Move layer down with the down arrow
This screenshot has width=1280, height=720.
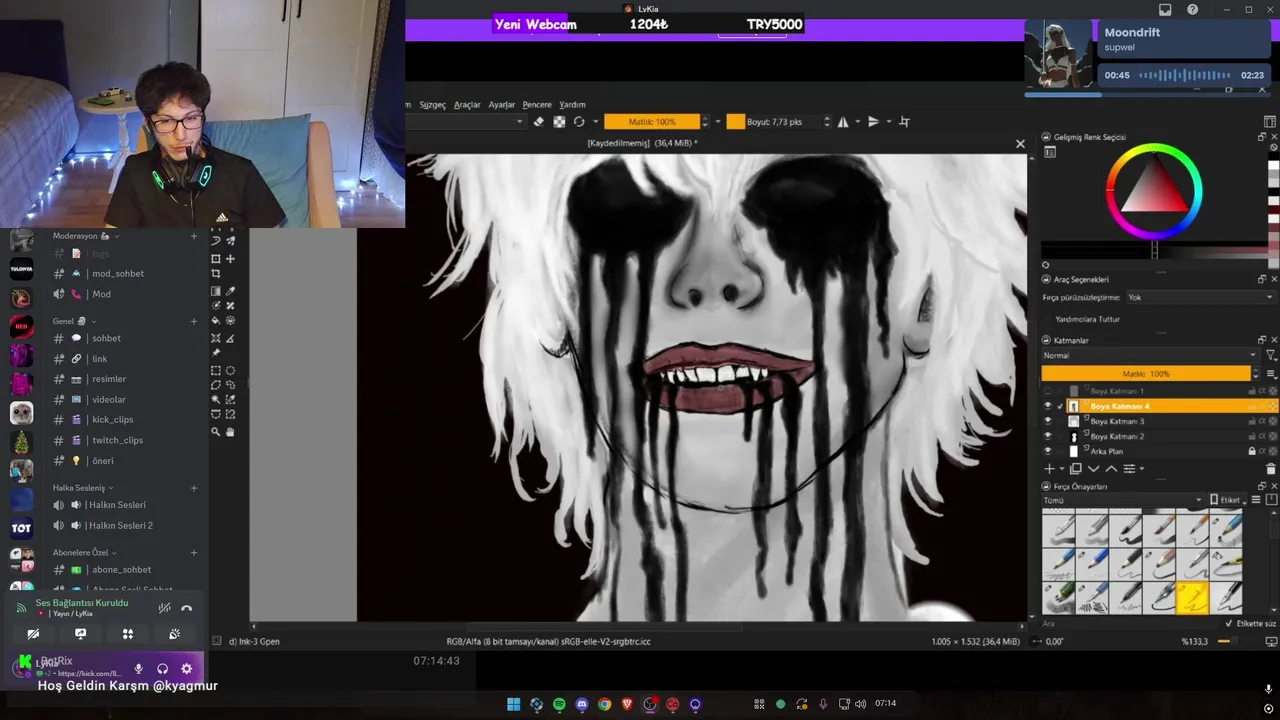1093,468
